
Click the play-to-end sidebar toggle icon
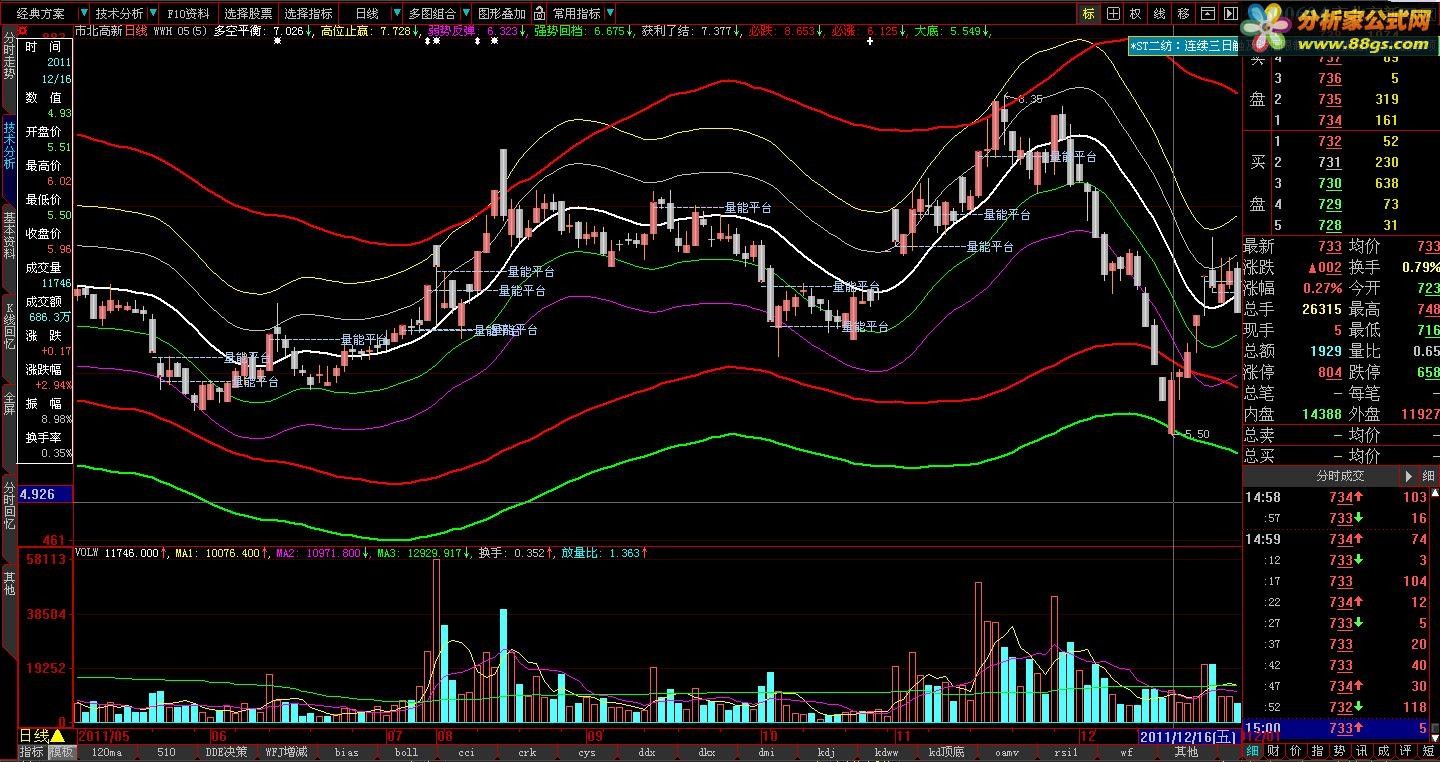(x=1229, y=14)
